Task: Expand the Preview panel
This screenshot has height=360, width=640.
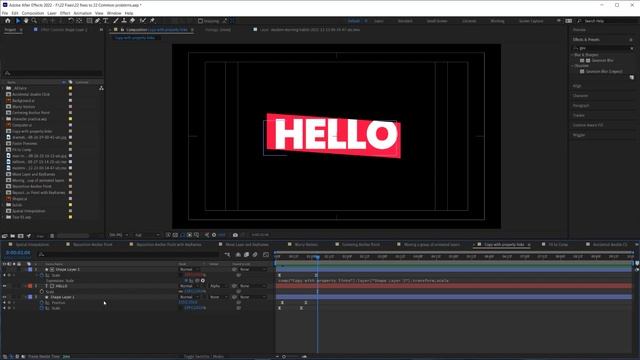Action: pyautogui.click(x=579, y=30)
